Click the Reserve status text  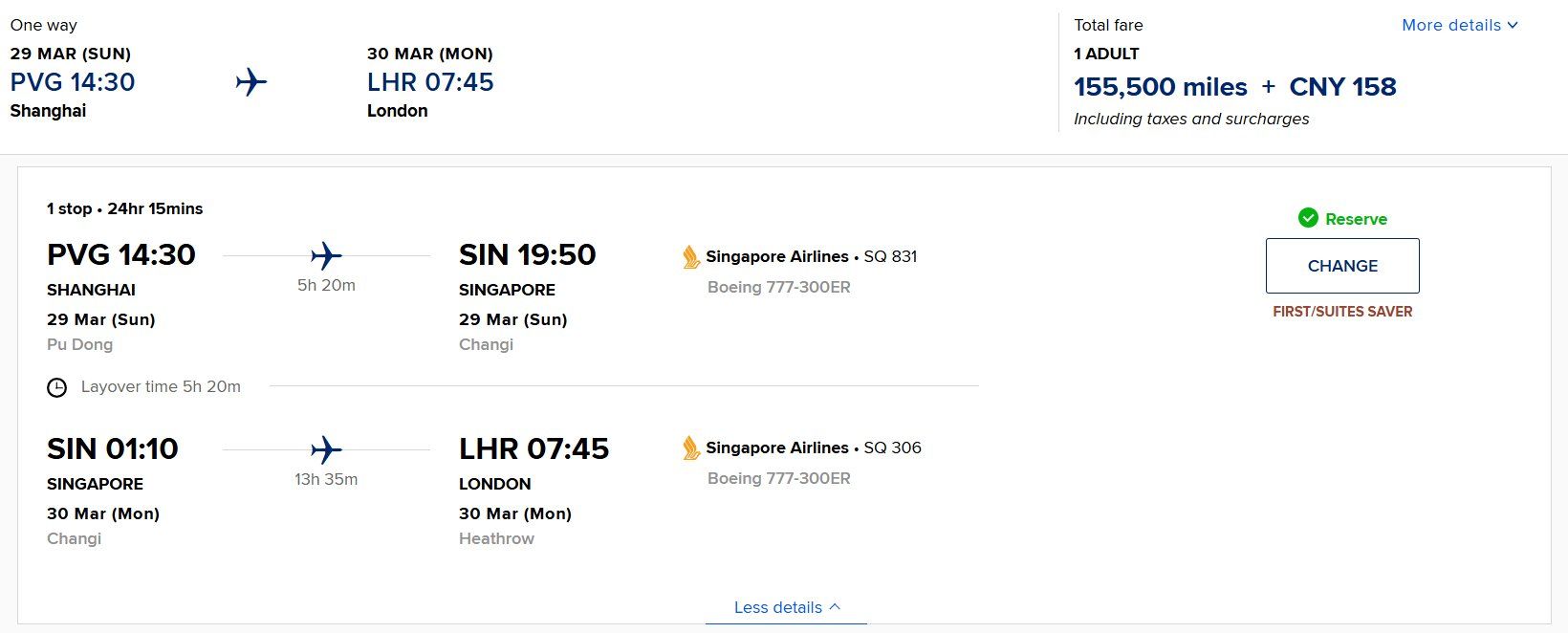(x=1356, y=219)
